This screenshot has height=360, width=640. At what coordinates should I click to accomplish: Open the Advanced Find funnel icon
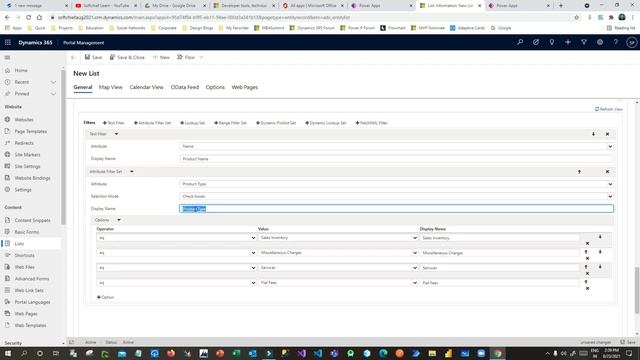pos(584,42)
